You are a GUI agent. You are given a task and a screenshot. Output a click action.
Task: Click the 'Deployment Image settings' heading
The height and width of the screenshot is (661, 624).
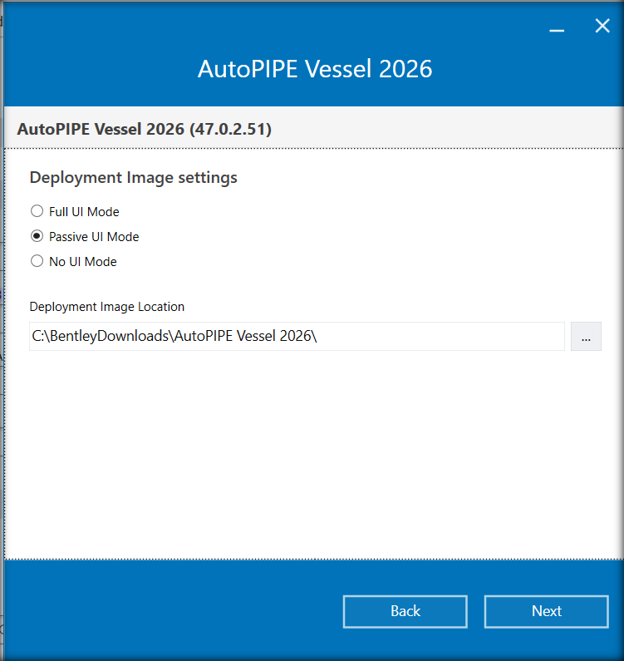133,177
